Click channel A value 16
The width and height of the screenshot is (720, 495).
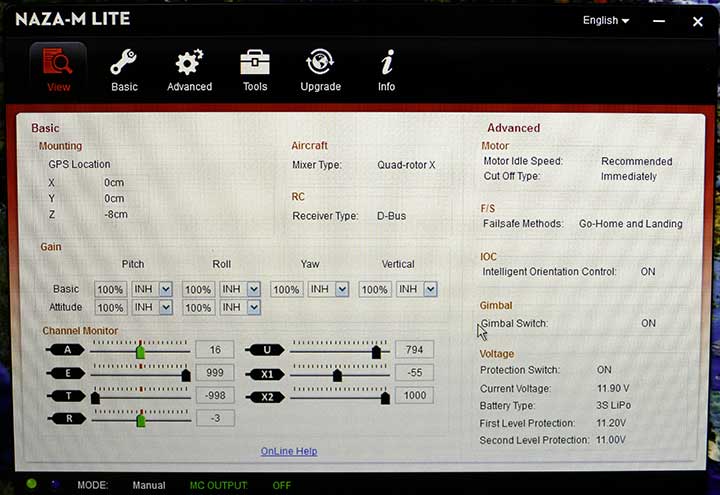point(215,350)
